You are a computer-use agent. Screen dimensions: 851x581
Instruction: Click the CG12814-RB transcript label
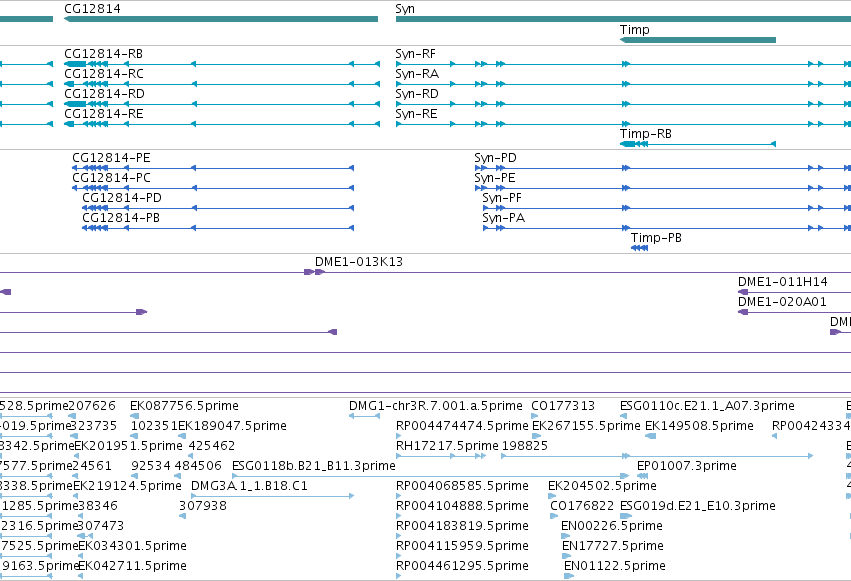click(104, 54)
